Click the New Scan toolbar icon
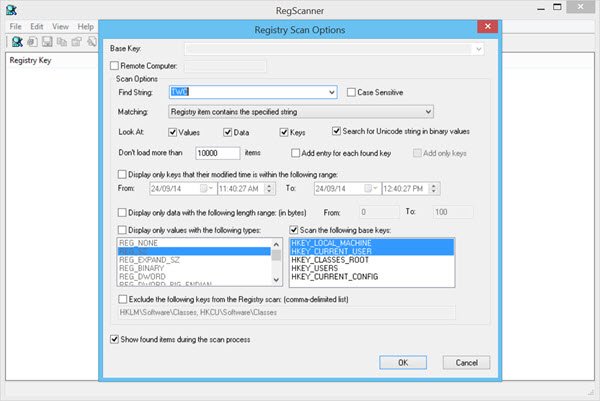This screenshot has width=600, height=401. [x=17, y=41]
